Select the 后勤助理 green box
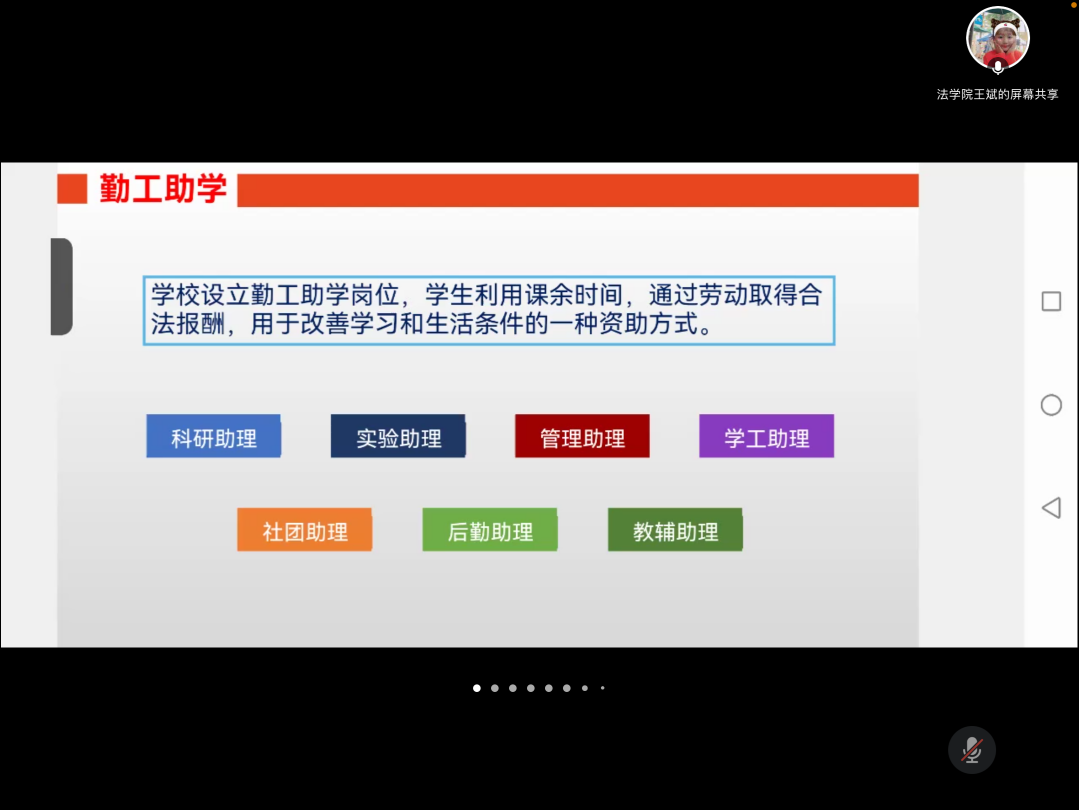The width and height of the screenshot is (1079, 810). coord(490,530)
